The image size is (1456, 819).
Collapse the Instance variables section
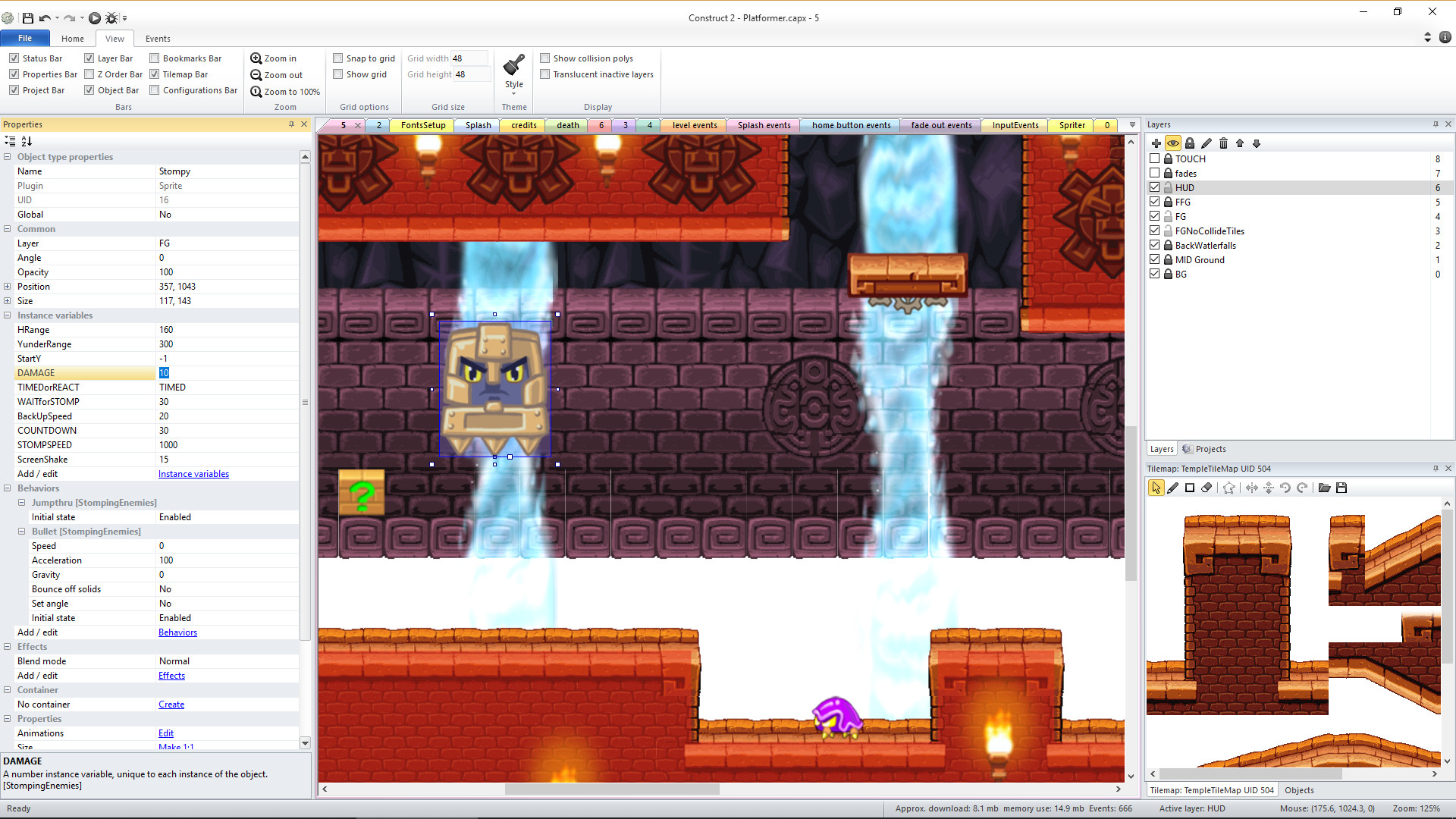(x=7, y=315)
